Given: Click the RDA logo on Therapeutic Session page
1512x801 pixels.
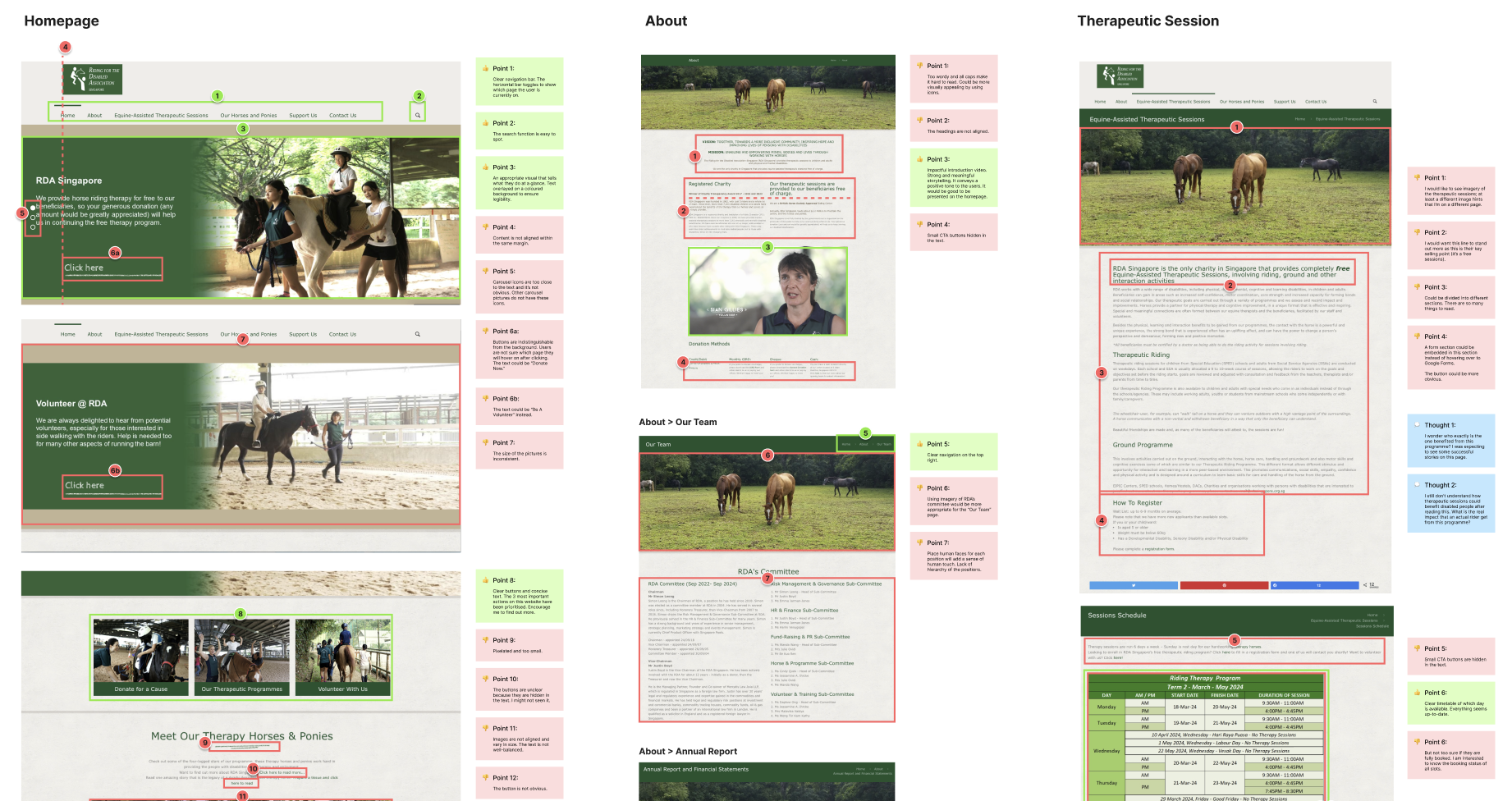Looking at the screenshot, I should point(1120,76).
